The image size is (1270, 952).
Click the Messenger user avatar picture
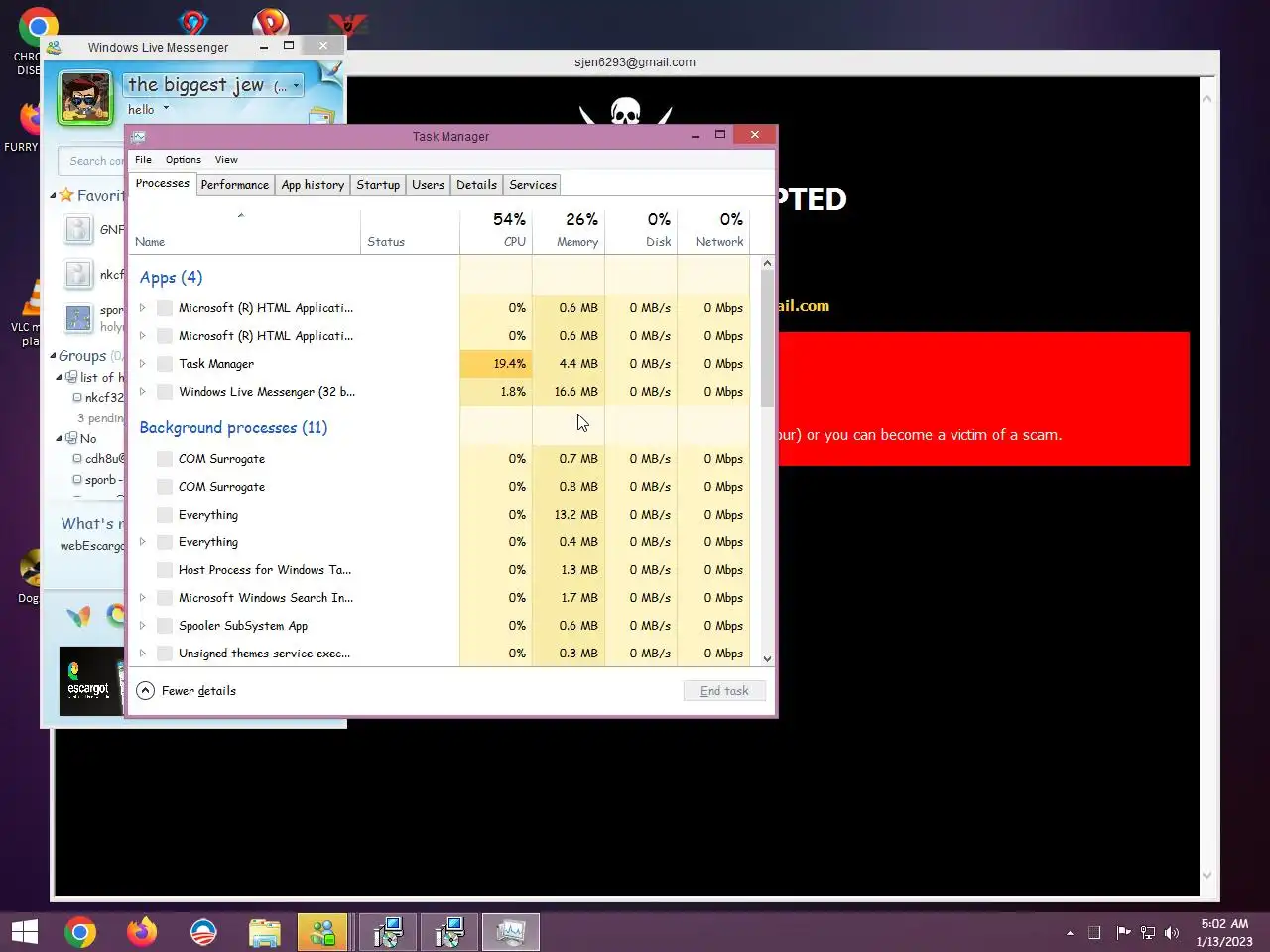point(85,97)
